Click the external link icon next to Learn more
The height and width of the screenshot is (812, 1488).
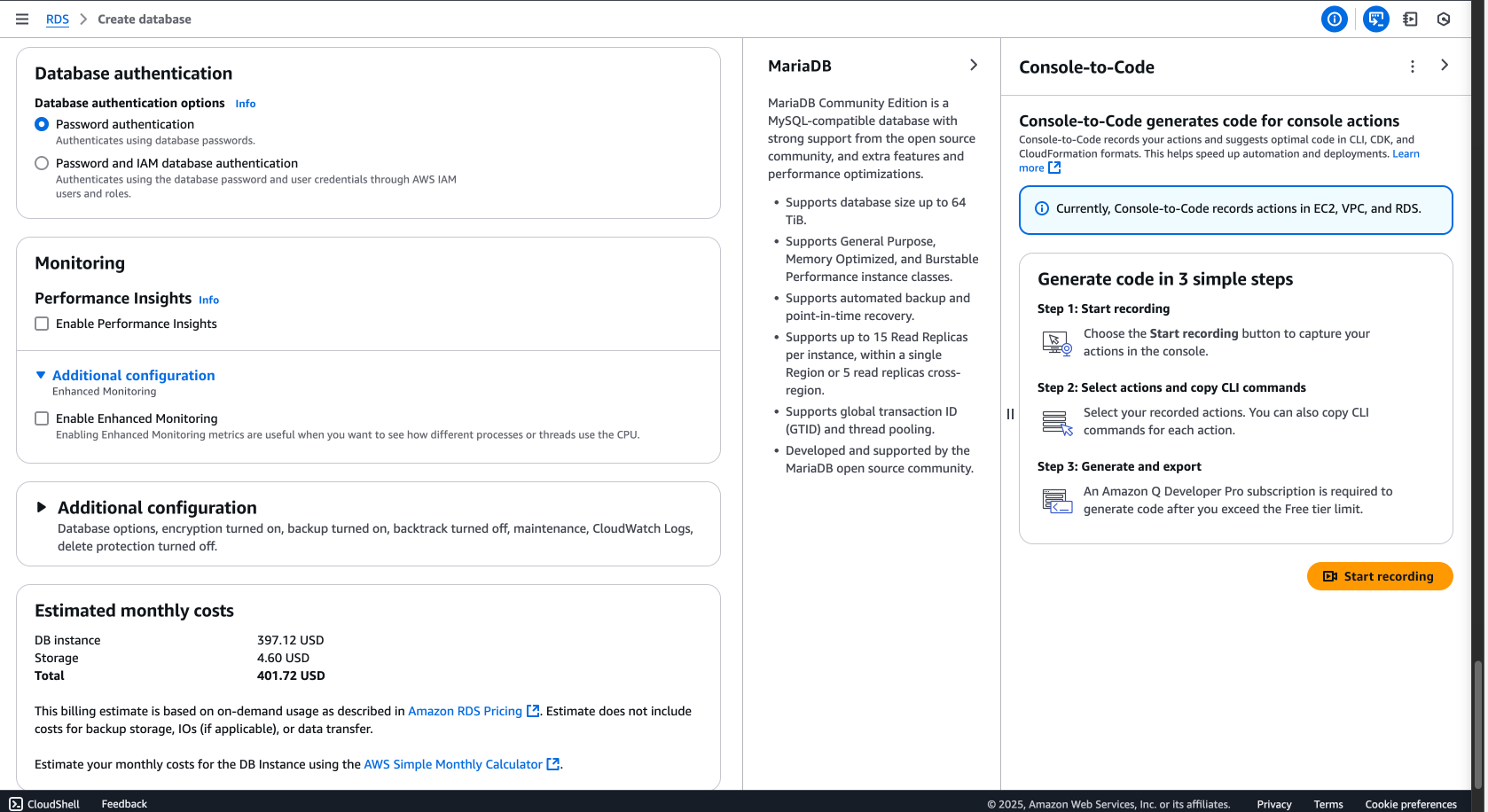(1054, 168)
